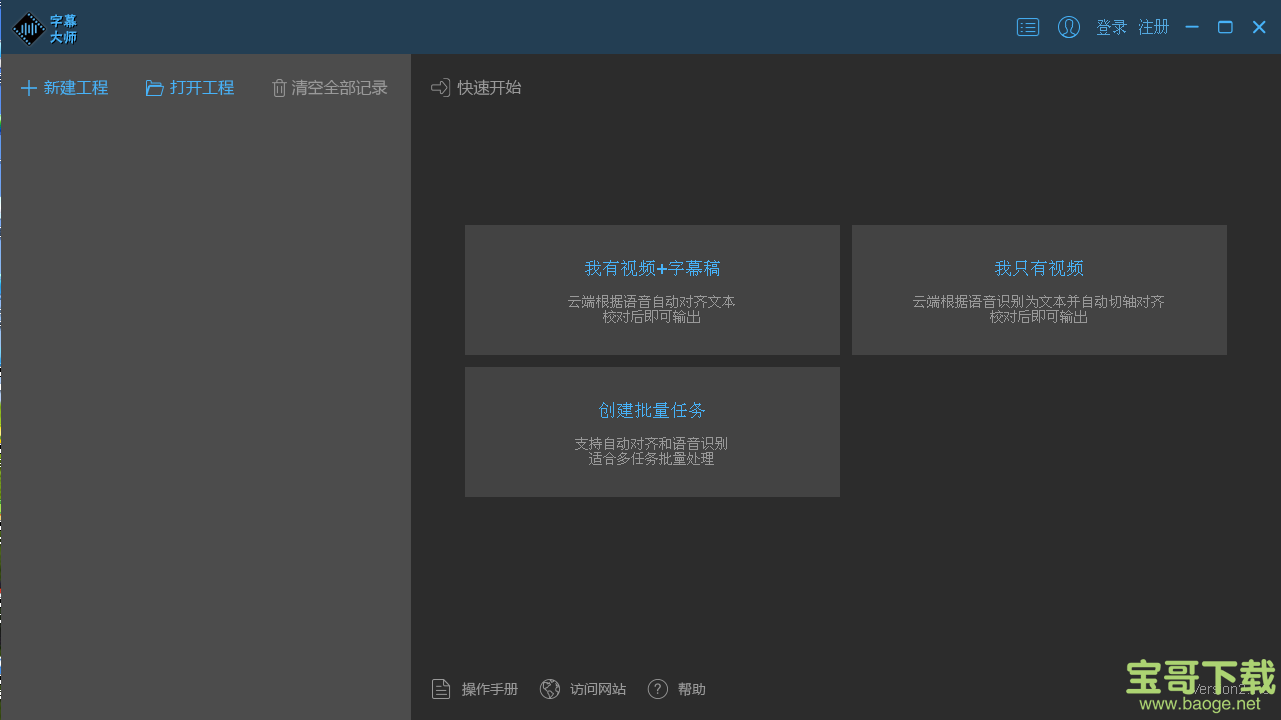The height and width of the screenshot is (720, 1281).
Task: Click the 注册 register link
Action: click(x=1154, y=27)
